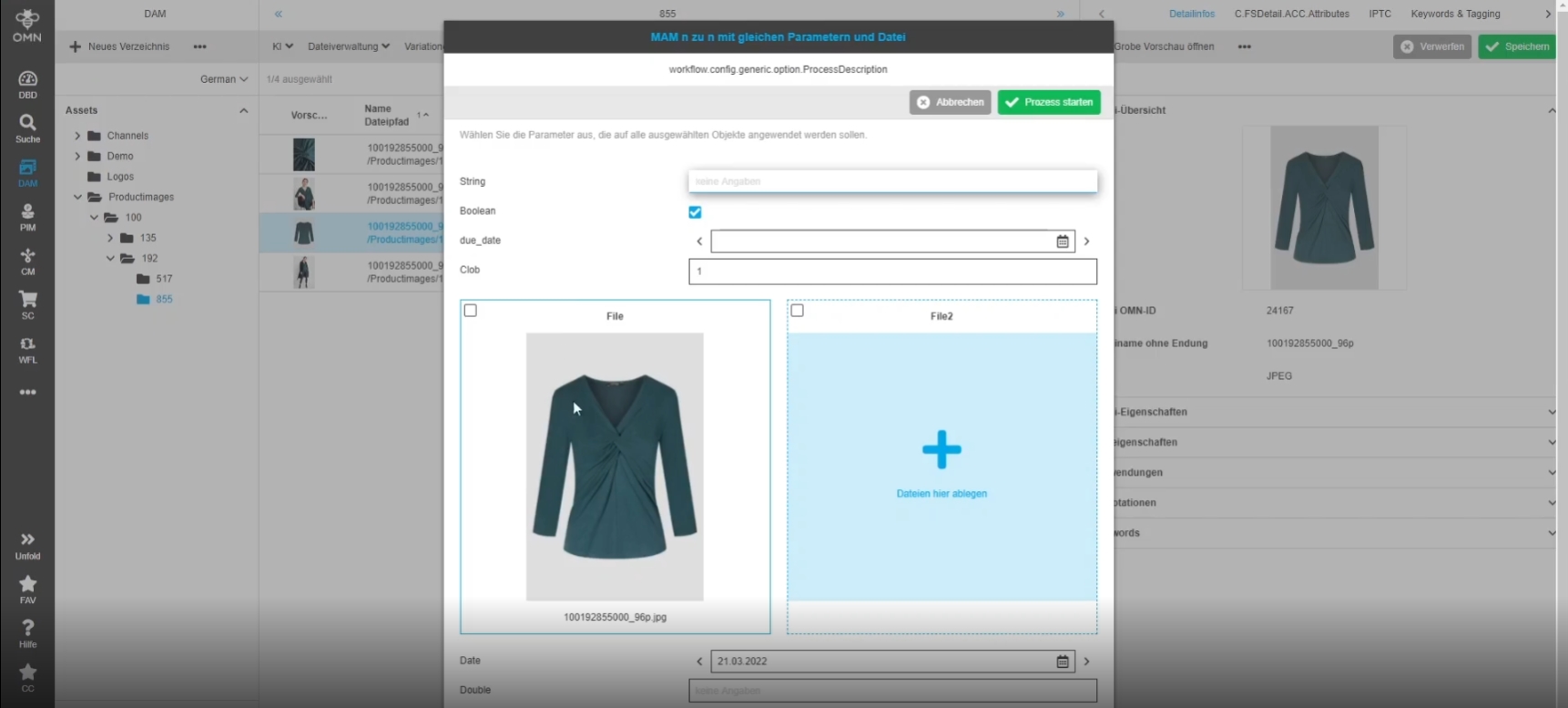This screenshot has width=1568, height=708.
Task: Open the Suche search icon
Action: coord(27,128)
